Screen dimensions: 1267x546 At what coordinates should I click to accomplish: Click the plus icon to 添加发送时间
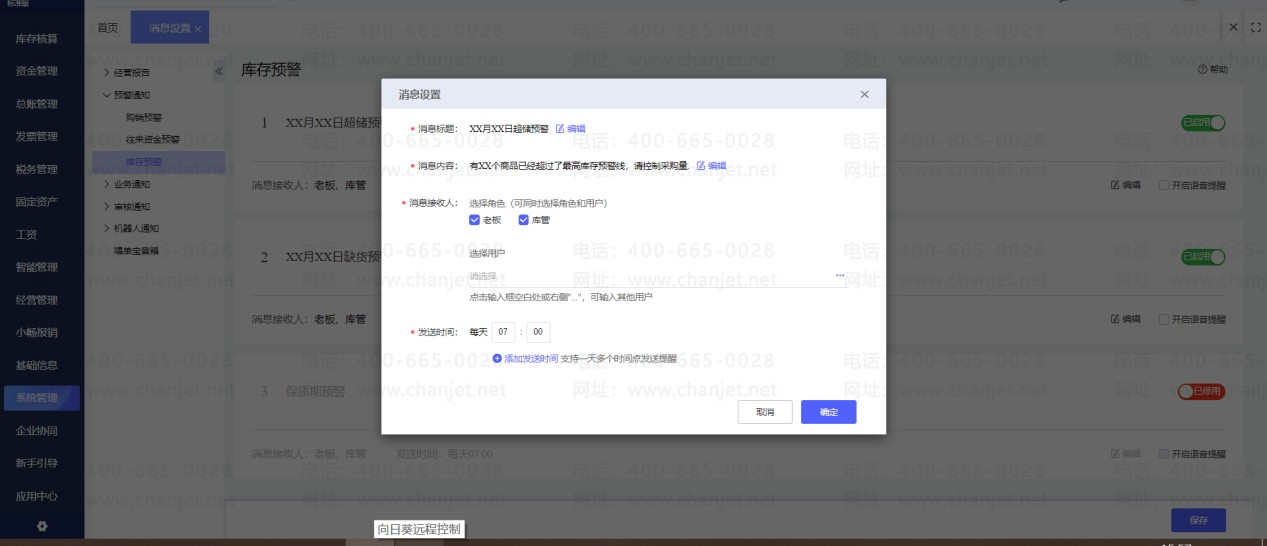point(497,358)
